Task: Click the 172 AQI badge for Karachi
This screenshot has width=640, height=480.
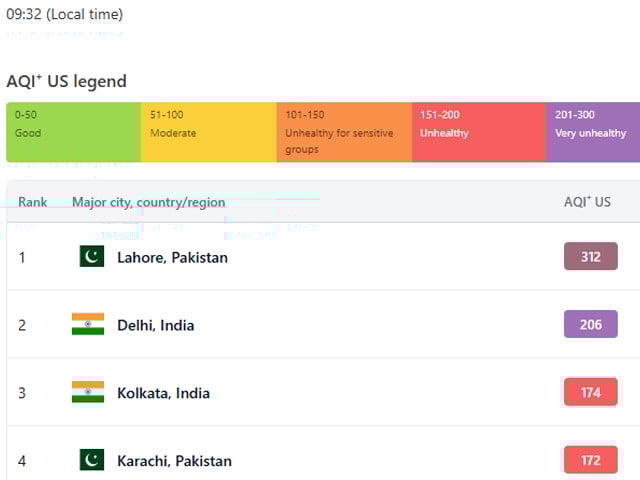Action: [590, 461]
